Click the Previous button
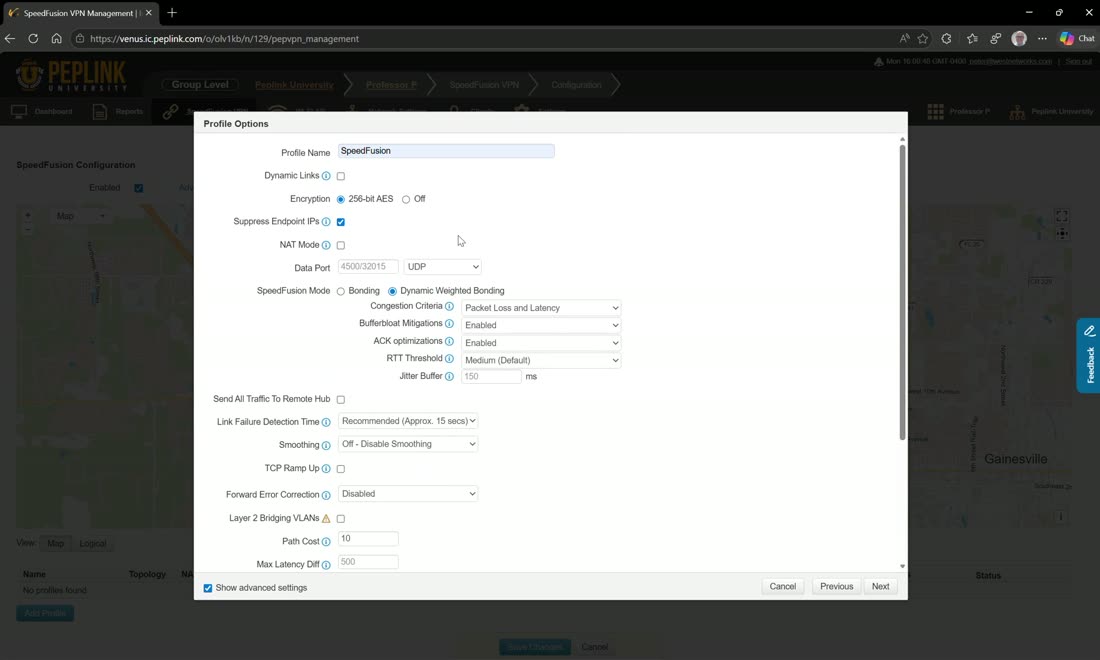The image size is (1100, 660). pyautogui.click(x=836, y=586)
